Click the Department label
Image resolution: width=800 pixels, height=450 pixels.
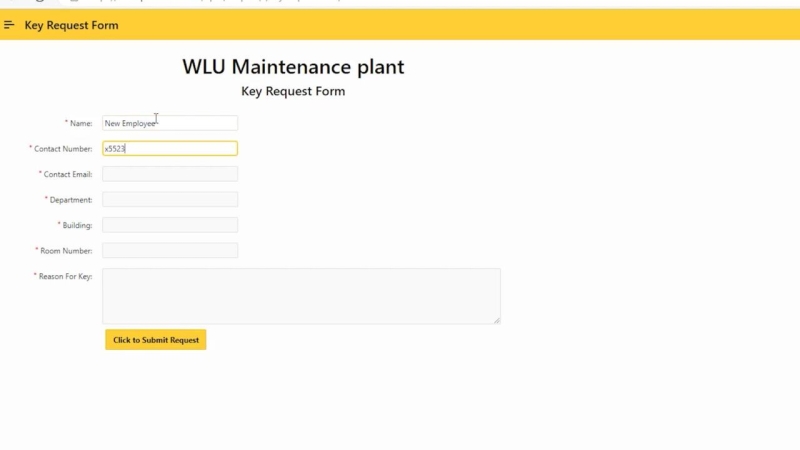point(70,200)
